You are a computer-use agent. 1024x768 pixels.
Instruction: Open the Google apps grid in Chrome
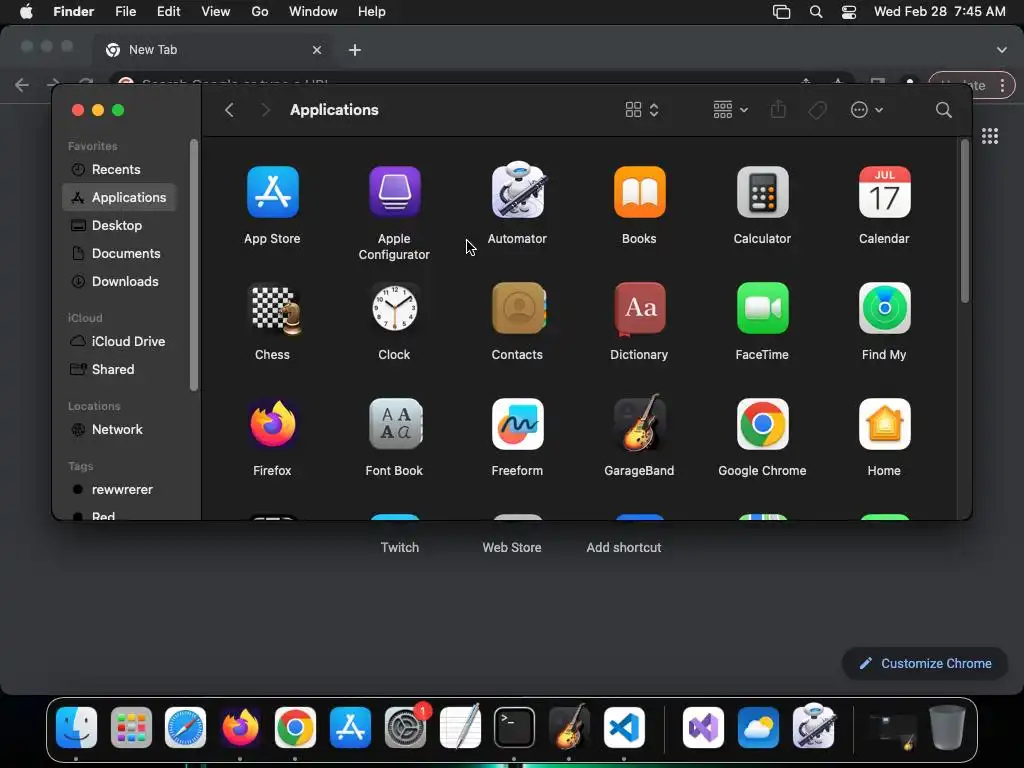pyautogui.click(x=989, y=136)
